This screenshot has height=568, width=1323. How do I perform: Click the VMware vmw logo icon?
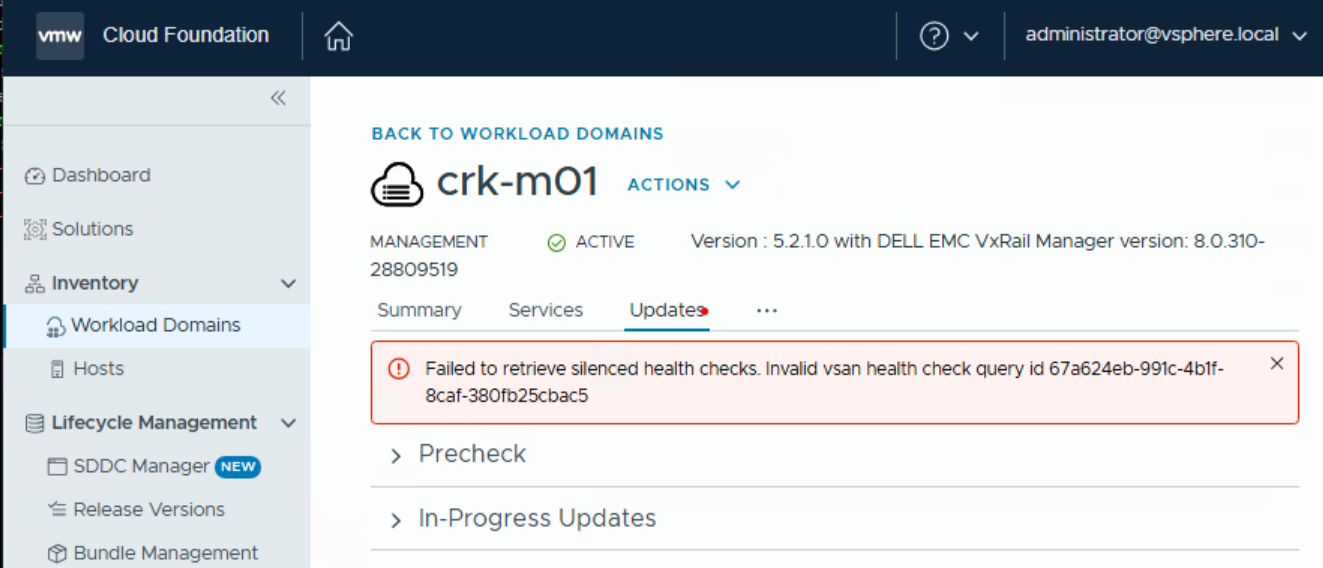tap(60, 36)
